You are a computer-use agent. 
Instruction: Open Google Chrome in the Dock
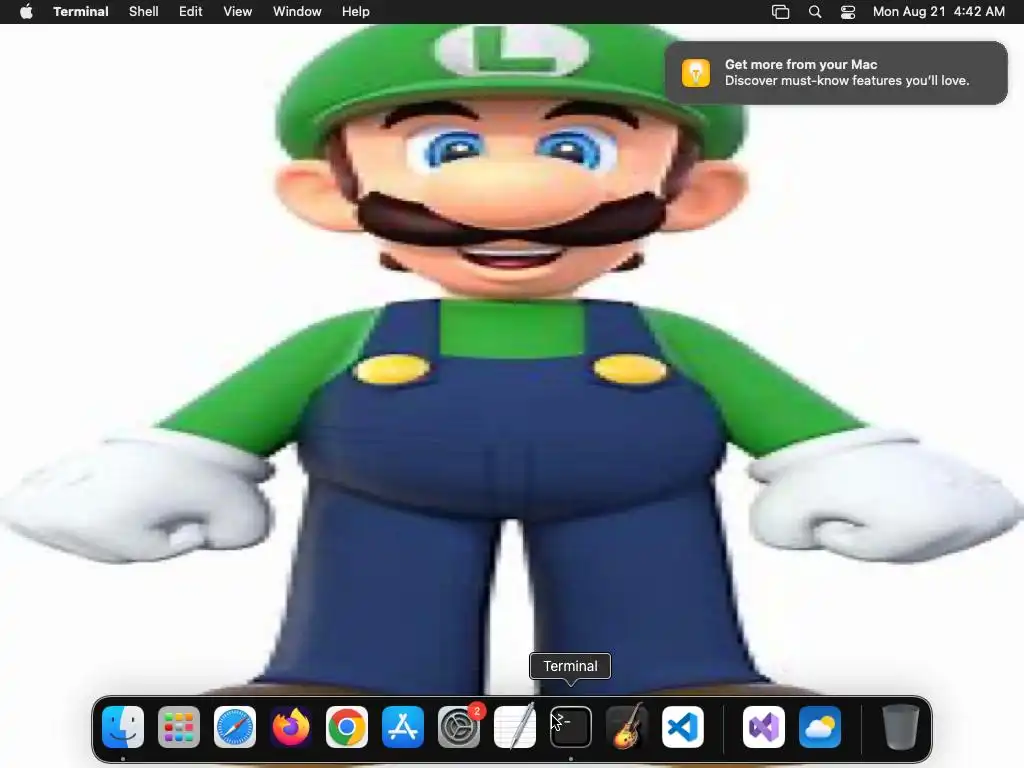pos(347,727)
